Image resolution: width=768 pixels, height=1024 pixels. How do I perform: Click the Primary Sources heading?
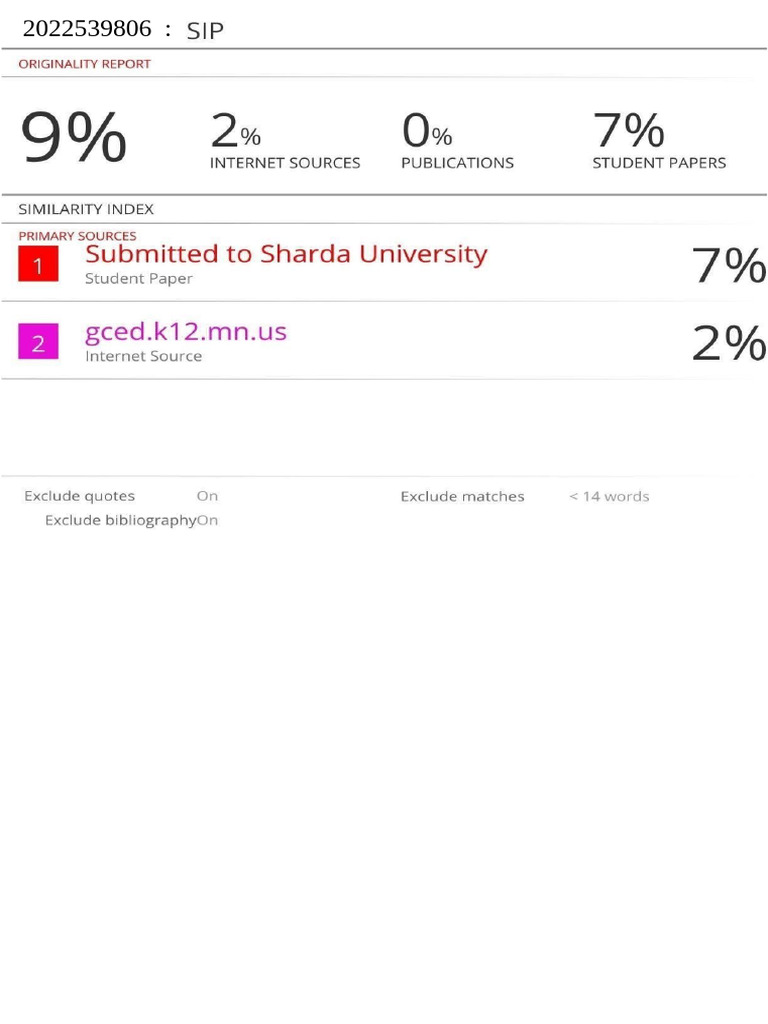coord(77,236)
